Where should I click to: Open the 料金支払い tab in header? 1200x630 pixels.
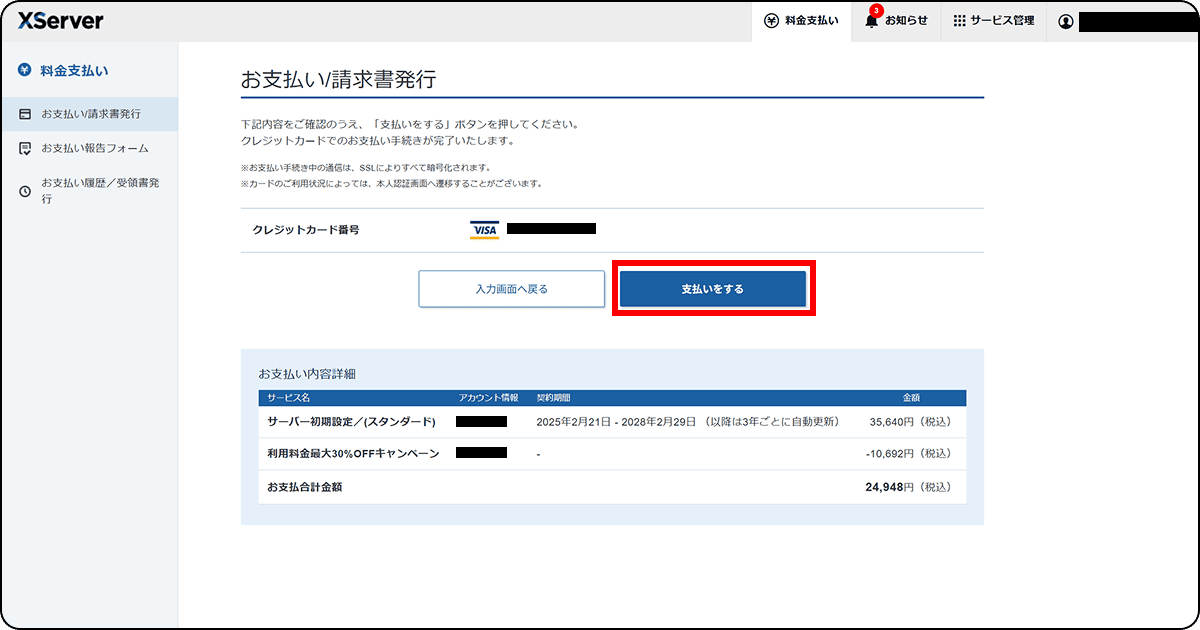tap(801, 21)
